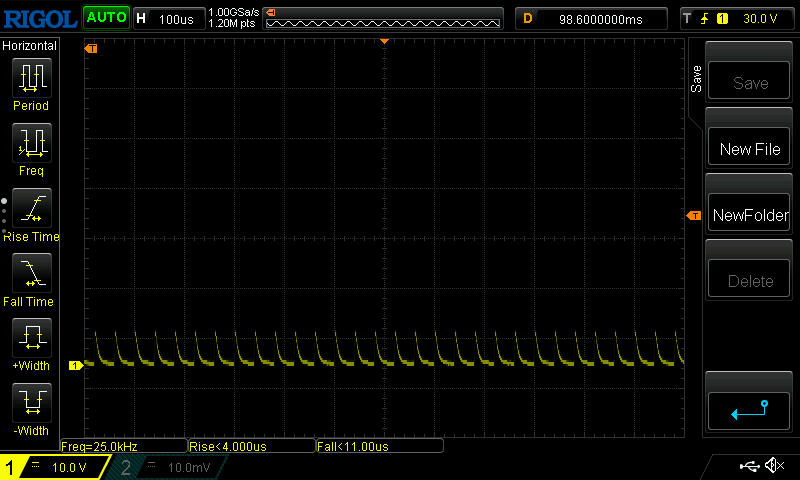
Task: Click the delay 98.6000000ms field
Action: (591, 19)
